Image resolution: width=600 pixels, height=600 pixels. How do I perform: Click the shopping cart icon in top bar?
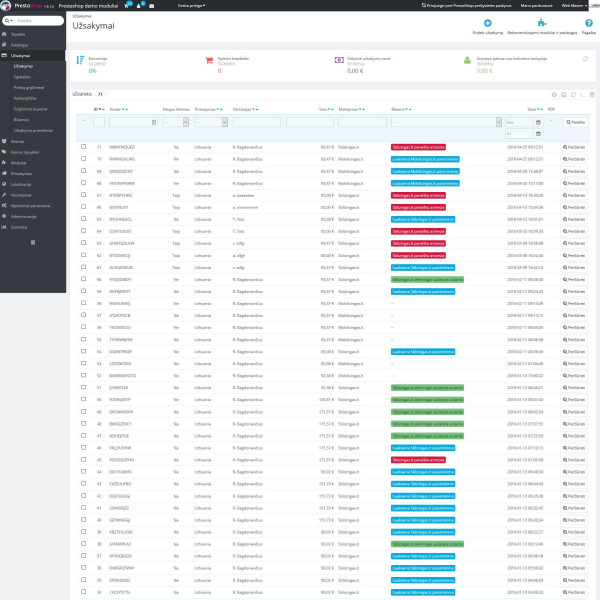(x=127, y=5)
